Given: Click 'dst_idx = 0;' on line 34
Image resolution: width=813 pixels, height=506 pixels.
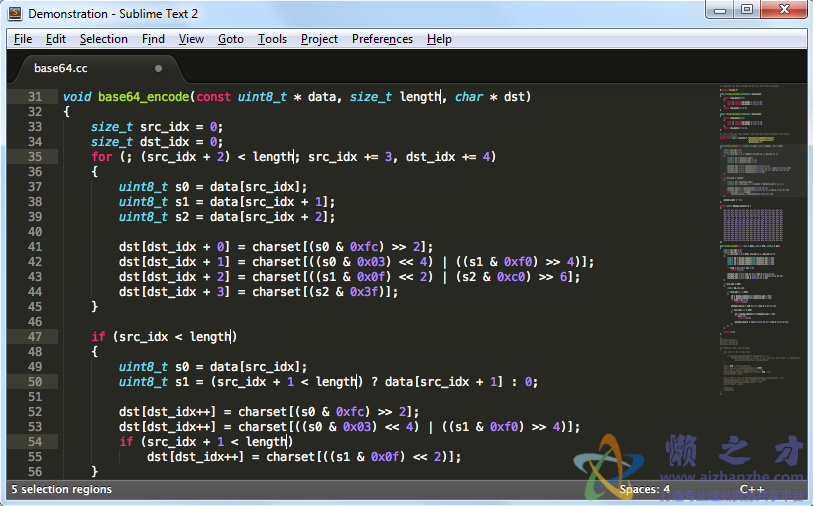Looking at the screenshot, I should pyautogui.click(x=181, y=142).
